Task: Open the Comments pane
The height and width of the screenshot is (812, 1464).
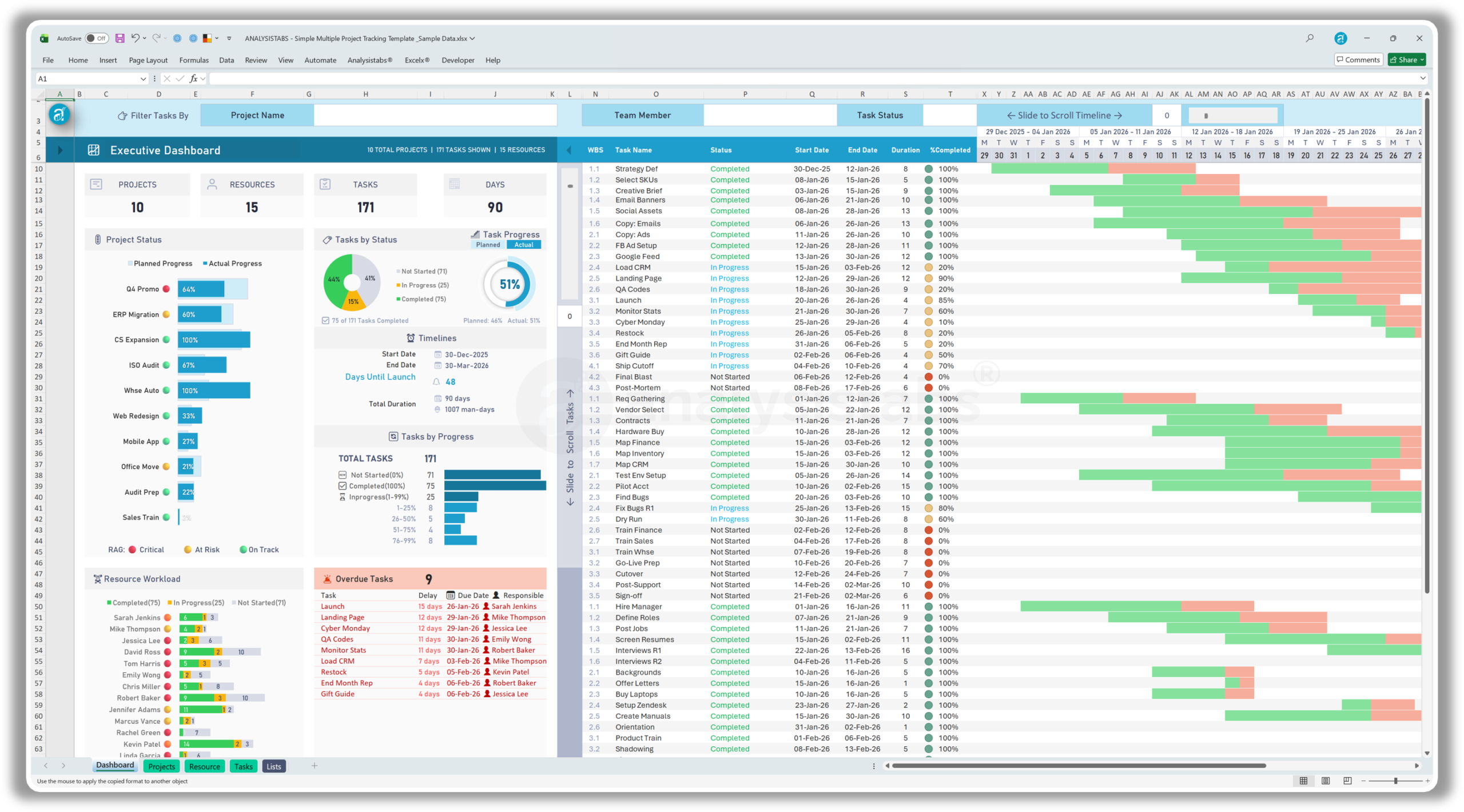Action: [x=1358, y=59]
